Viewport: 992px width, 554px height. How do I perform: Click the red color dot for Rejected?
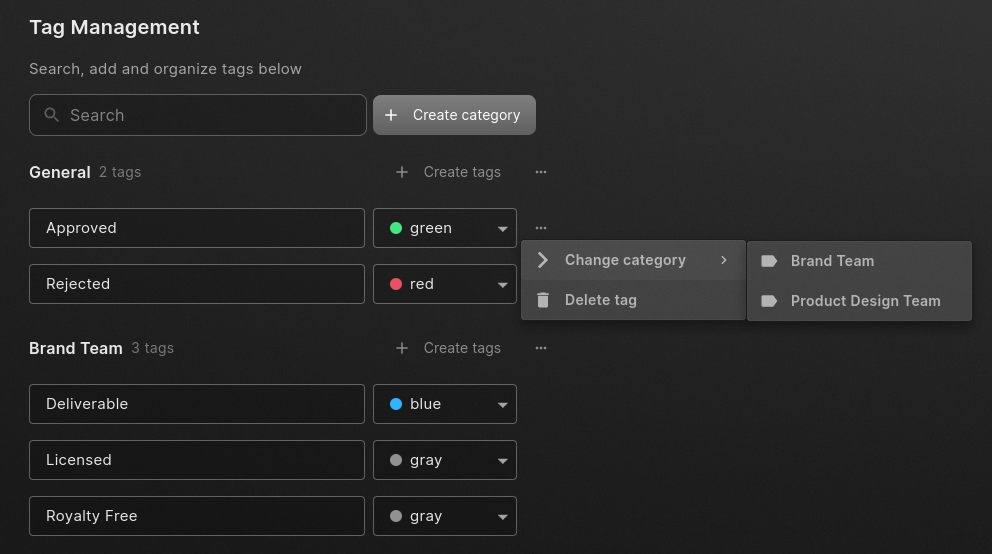click(396, 284)
